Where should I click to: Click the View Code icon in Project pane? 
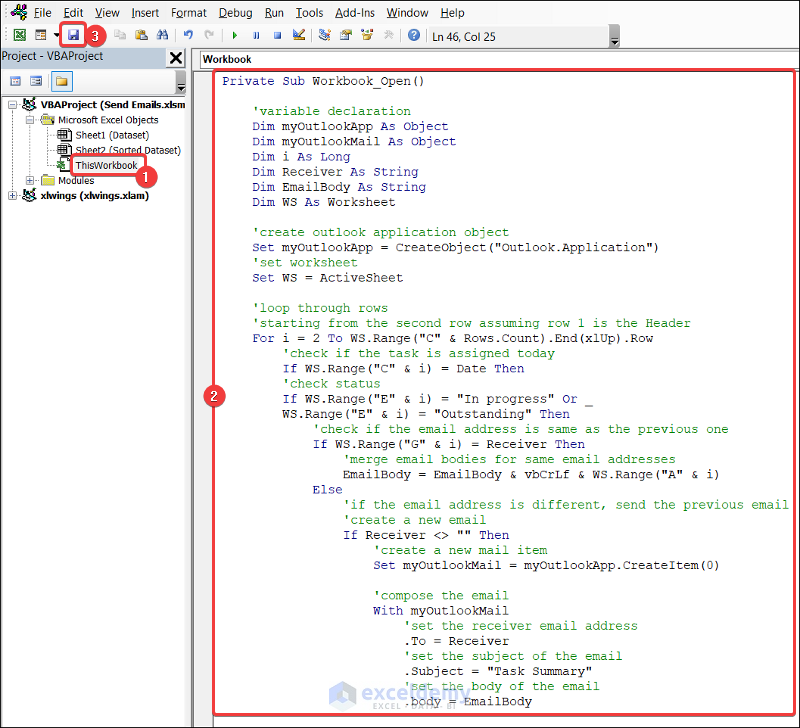pyautogui.click(x=16, y=81)
